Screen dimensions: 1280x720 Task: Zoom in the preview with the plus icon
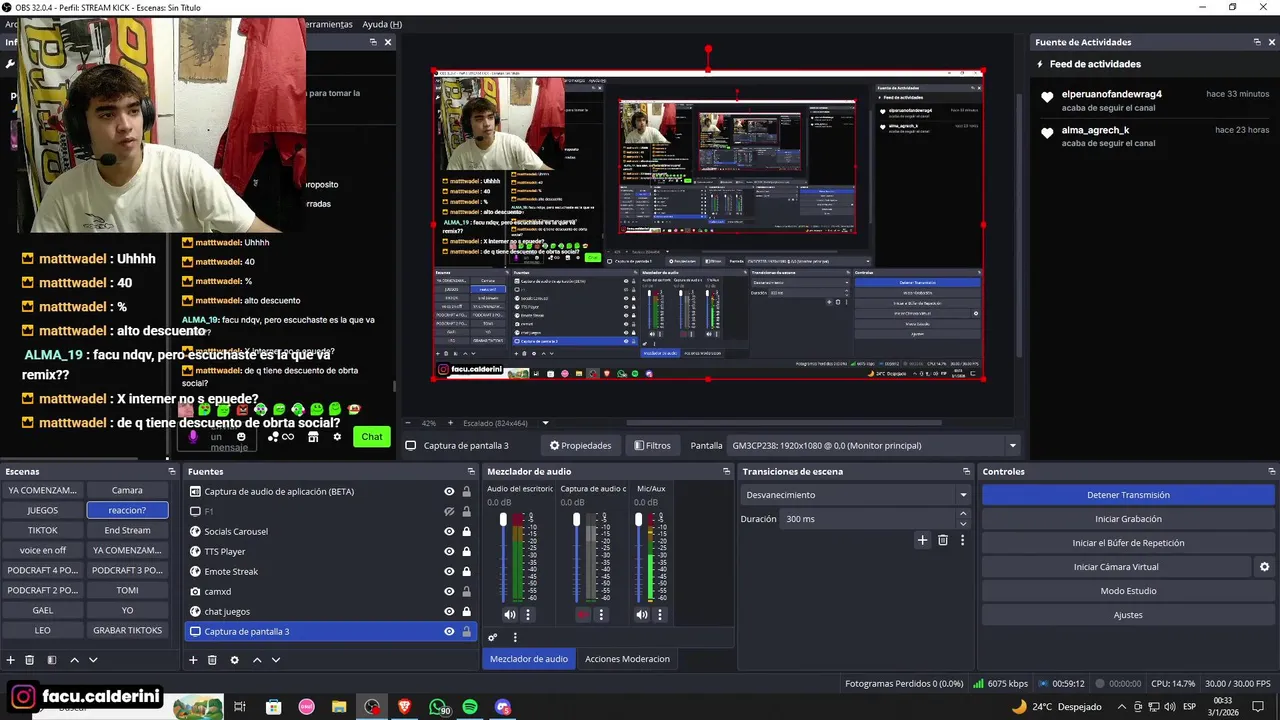point(450,423)
